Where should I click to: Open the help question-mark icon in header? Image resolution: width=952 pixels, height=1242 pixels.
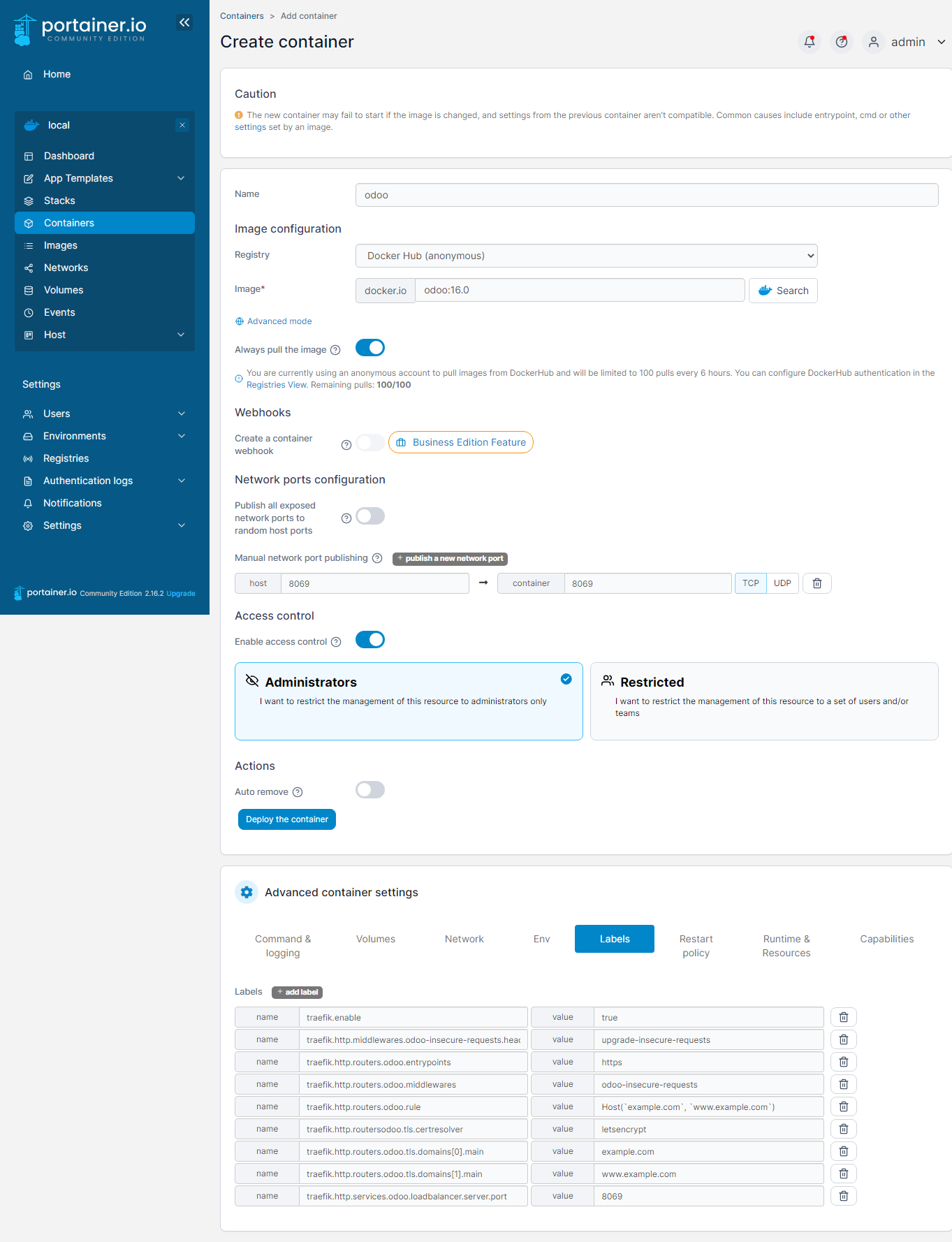coord(842,42)
